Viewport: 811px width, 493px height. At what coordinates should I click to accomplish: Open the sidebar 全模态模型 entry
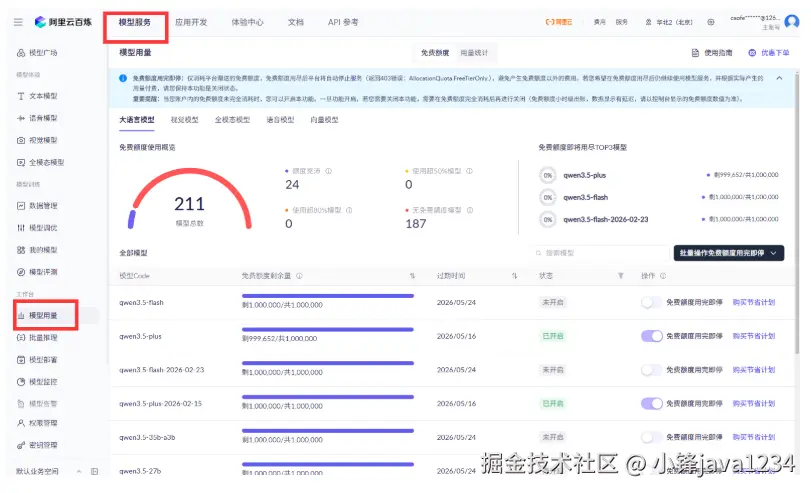pos(41,162)
